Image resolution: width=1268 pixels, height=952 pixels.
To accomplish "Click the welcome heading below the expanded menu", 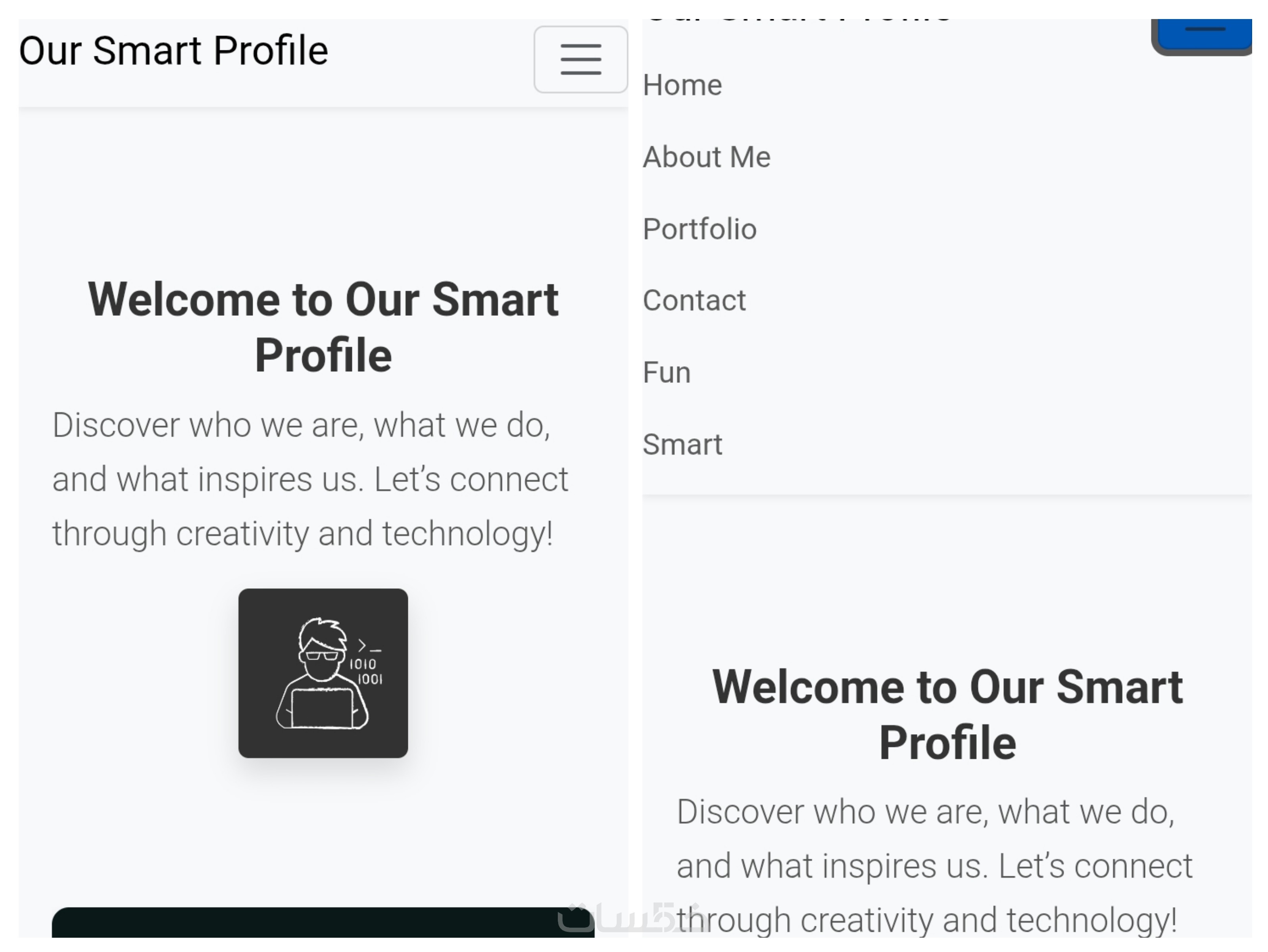I will coord(947,714).
